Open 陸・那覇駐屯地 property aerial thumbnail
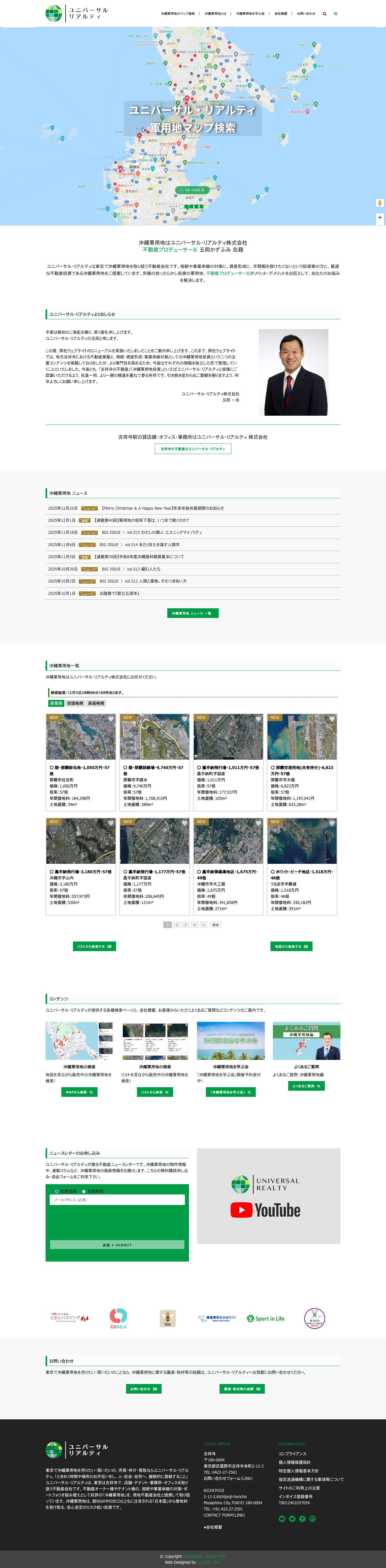 81,737
